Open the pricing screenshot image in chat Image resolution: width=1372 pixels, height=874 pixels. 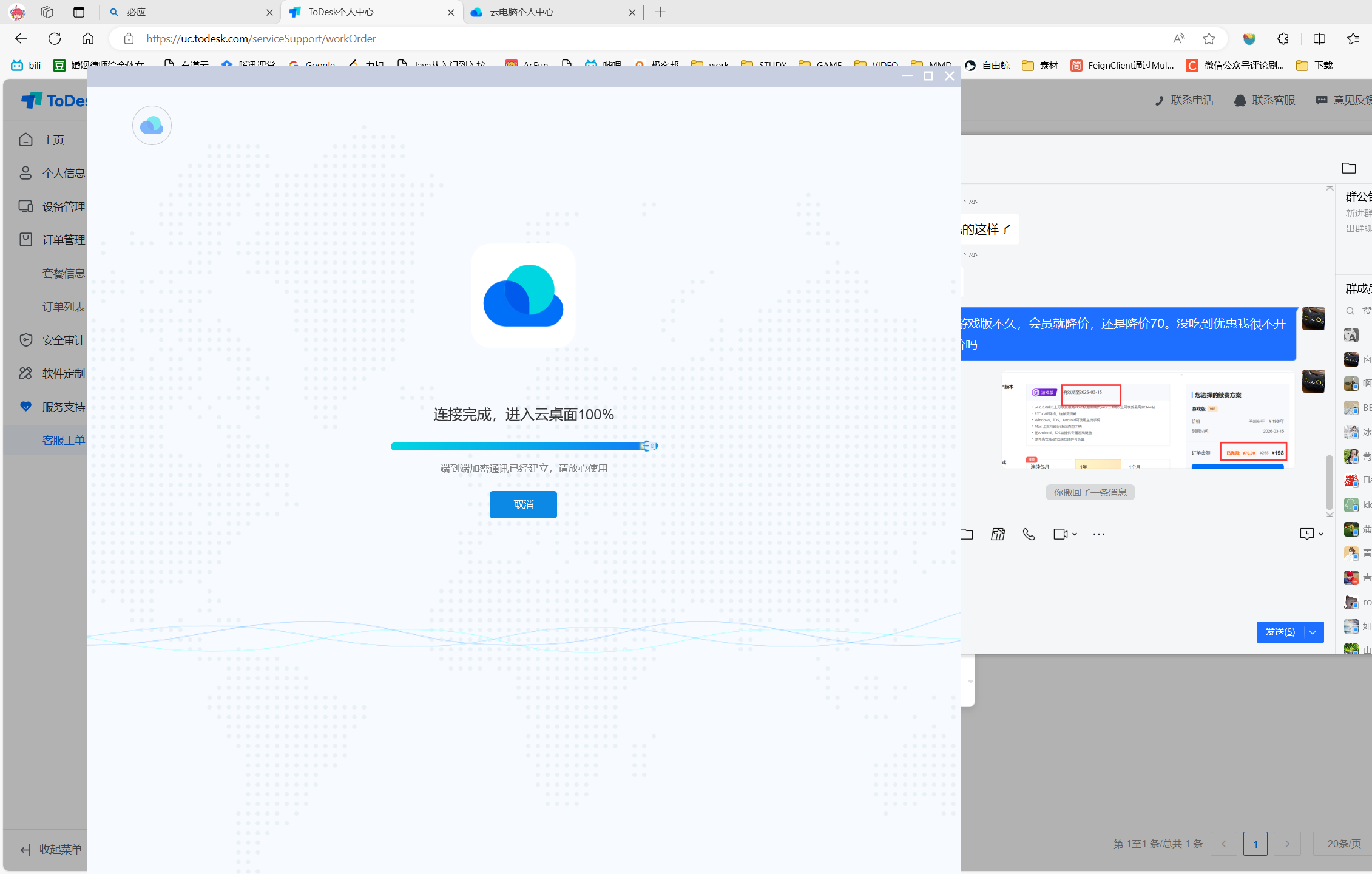click(1147, 420)
